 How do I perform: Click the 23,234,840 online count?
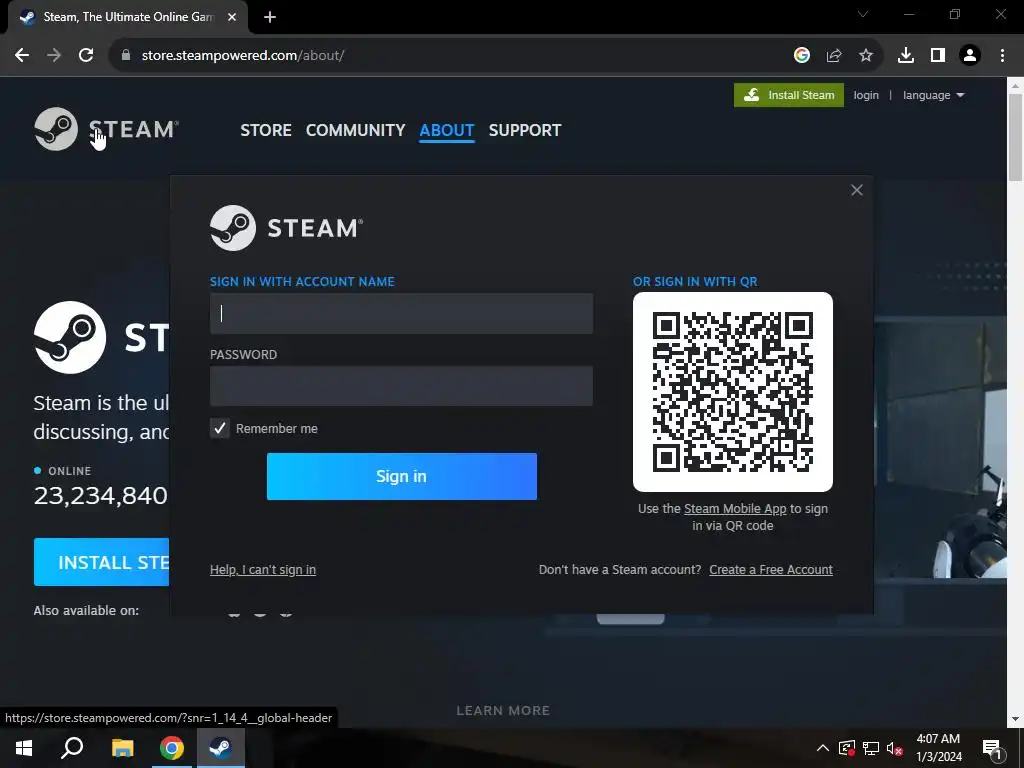click(x=101, y=496)
